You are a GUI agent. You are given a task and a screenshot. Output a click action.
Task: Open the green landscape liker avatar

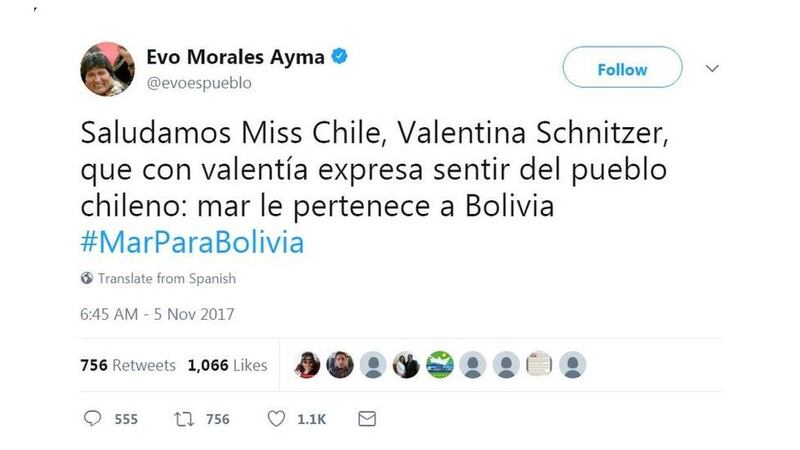pyautogui.click(x=440, y=365)
